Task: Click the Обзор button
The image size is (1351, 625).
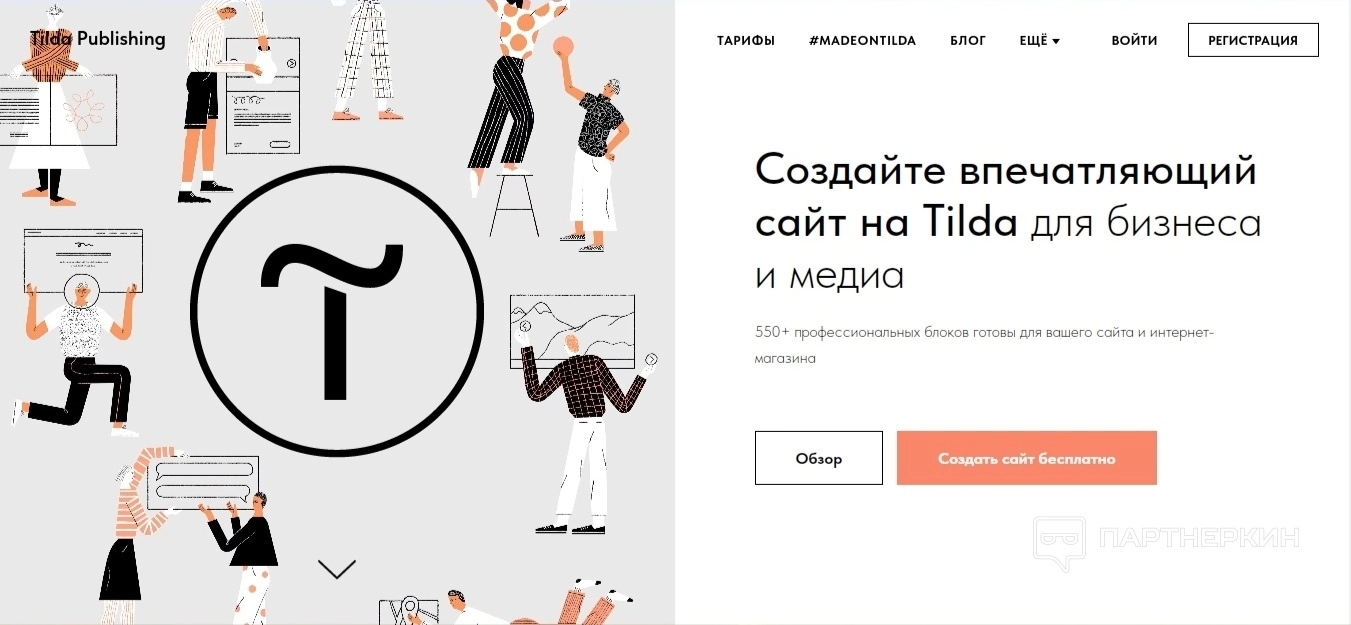Action: tap(819, 458)
